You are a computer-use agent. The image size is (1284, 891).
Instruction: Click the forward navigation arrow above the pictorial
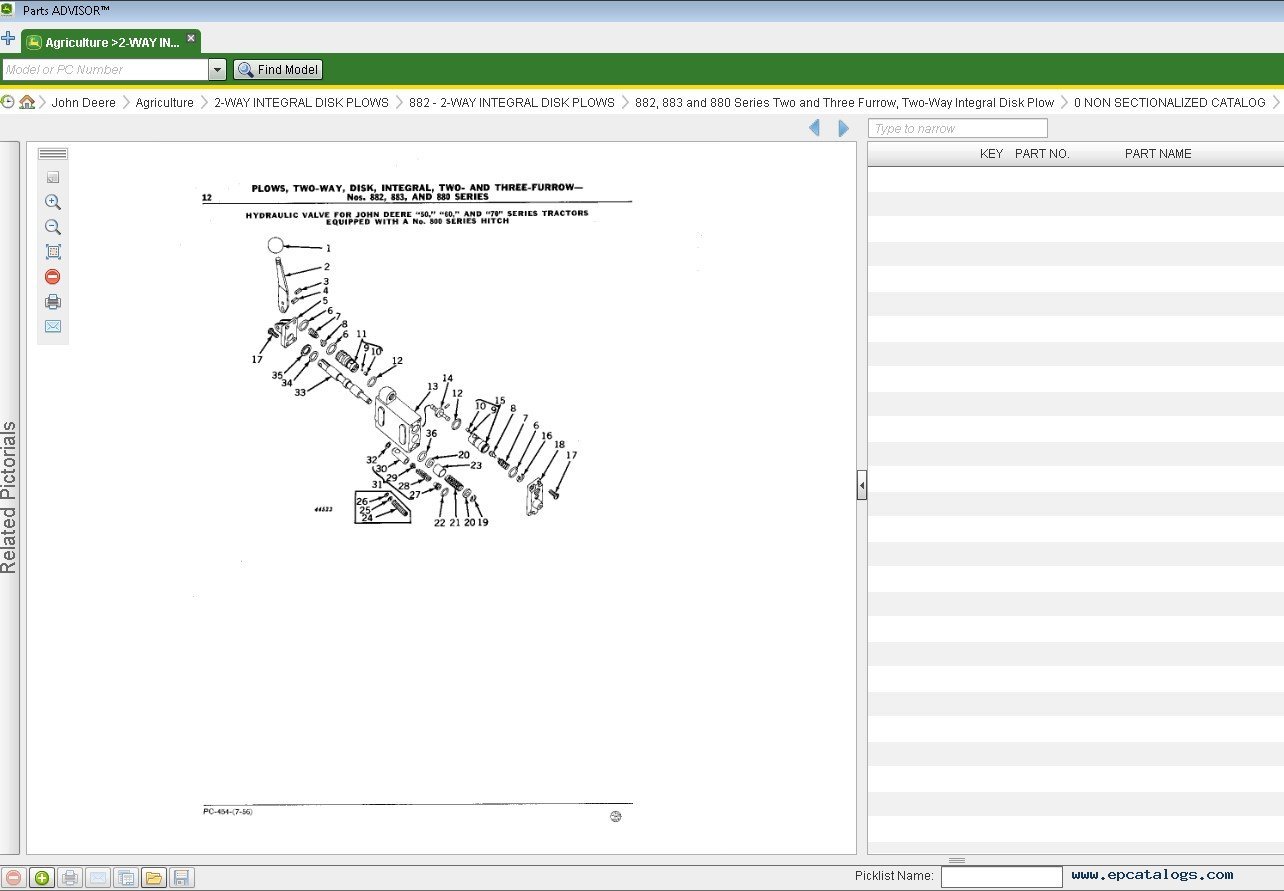click(x=842, y=127)
